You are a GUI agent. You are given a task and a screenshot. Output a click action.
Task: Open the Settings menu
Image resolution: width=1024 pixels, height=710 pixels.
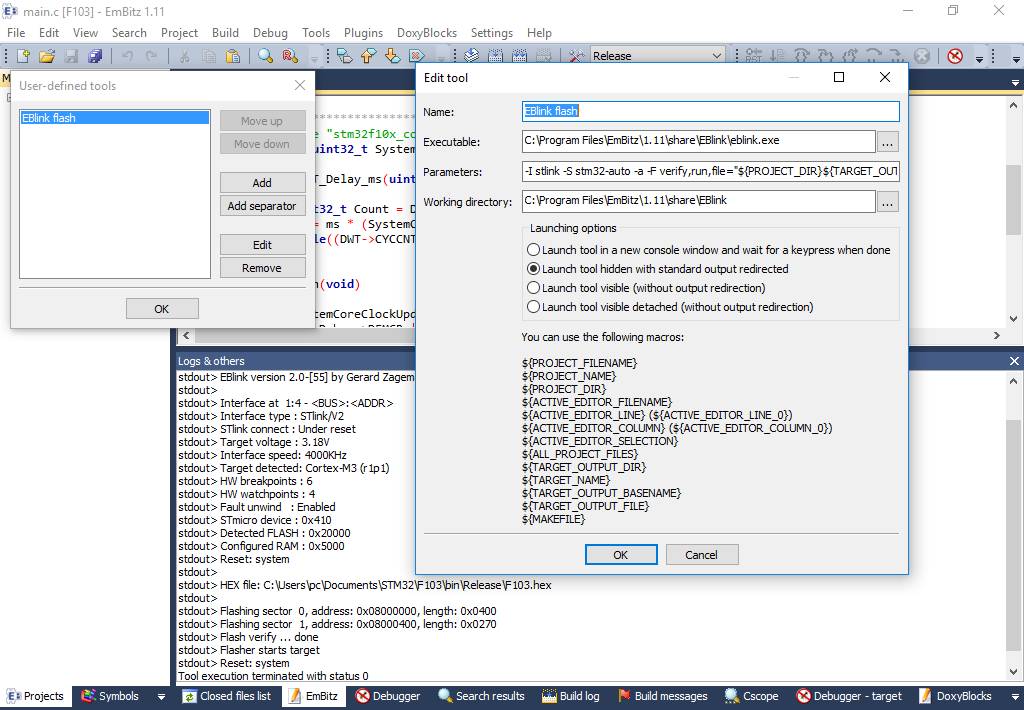[492, 33]
